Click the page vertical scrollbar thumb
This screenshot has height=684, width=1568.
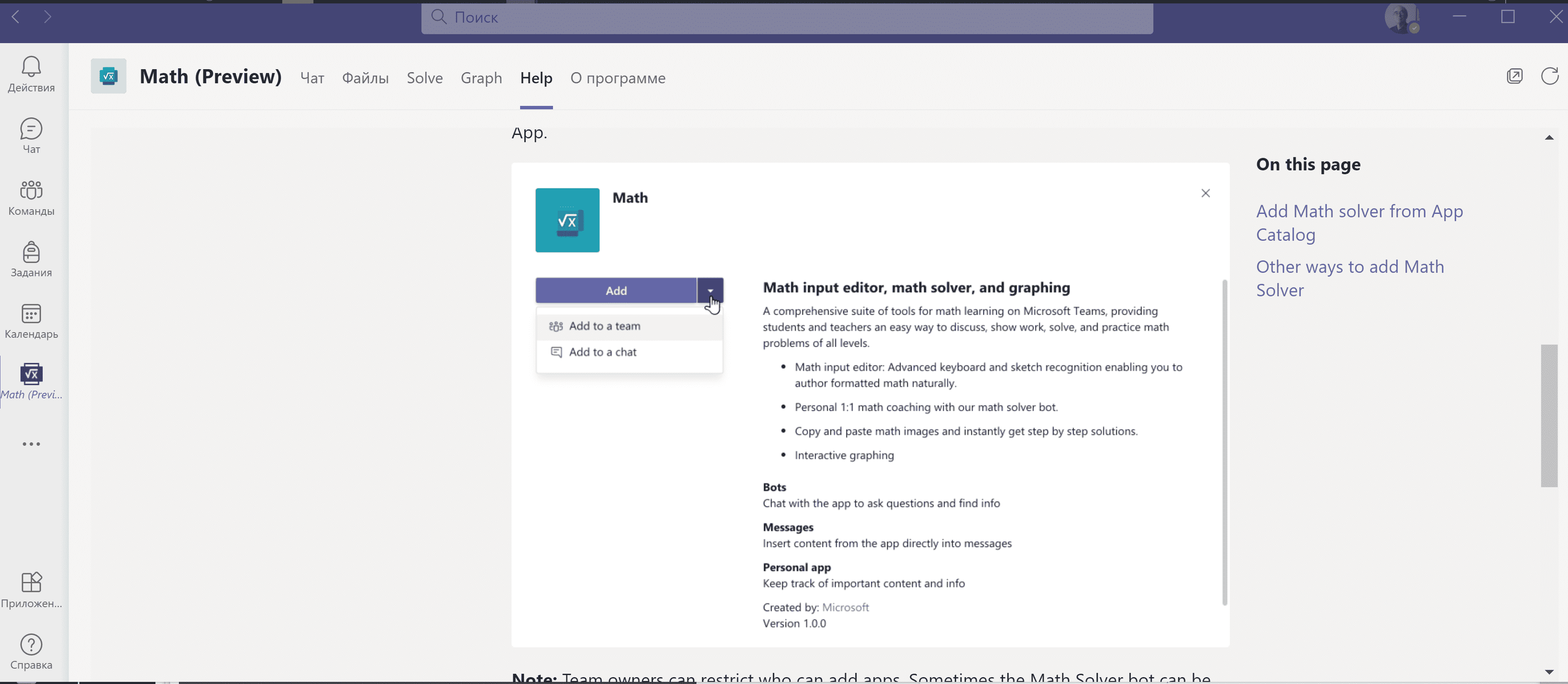tap(1549, 415)
